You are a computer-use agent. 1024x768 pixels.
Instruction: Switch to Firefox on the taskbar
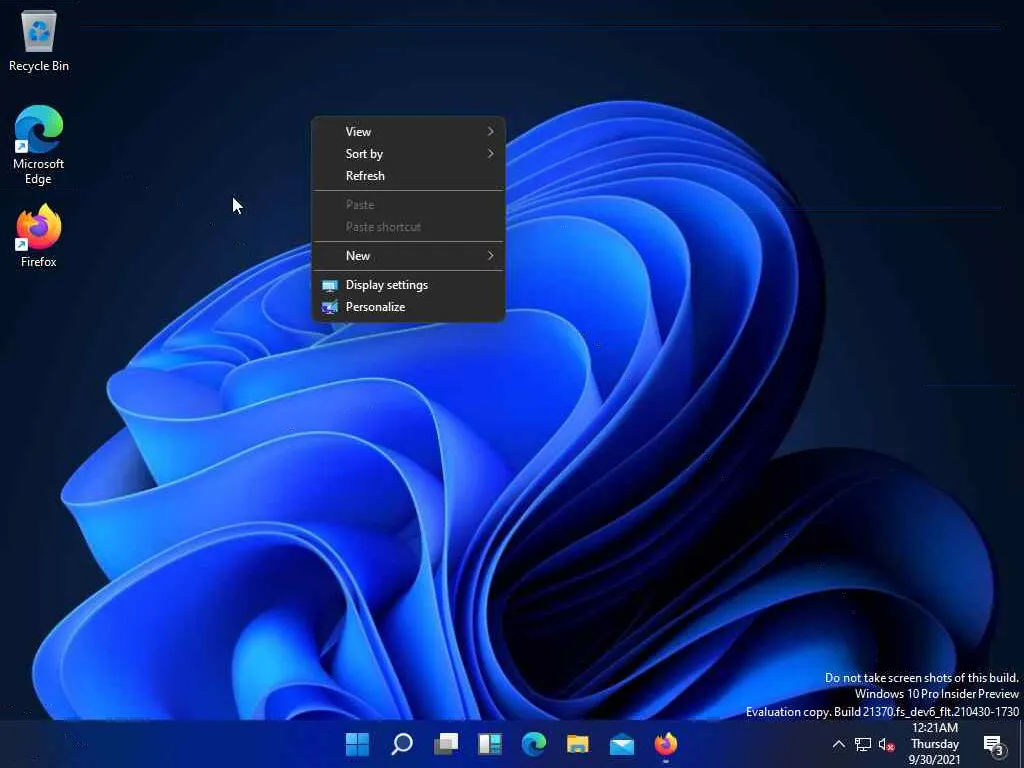(665, 744)
